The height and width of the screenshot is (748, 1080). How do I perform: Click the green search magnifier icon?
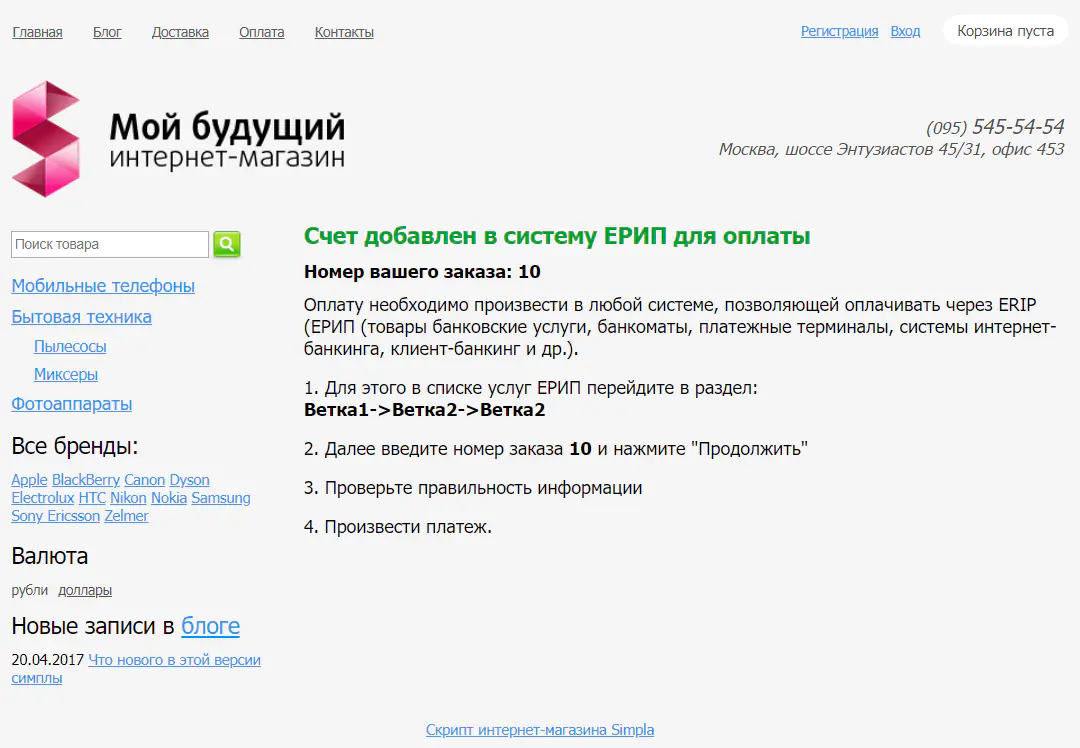(227, 244)
